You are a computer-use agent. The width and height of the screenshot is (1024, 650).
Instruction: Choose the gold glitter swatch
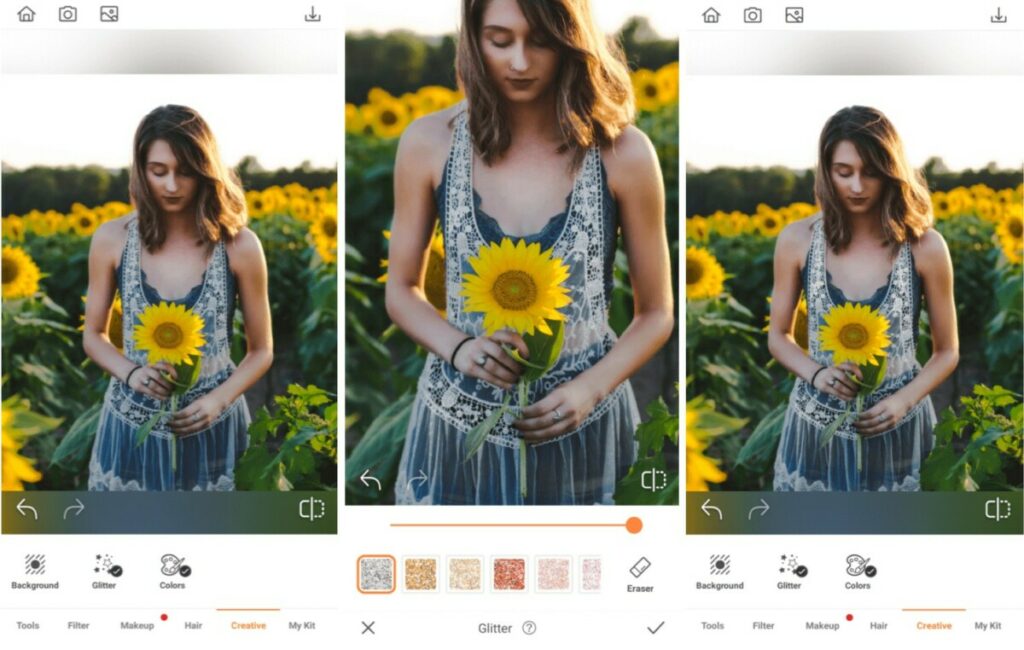click(x=421, y=574)
